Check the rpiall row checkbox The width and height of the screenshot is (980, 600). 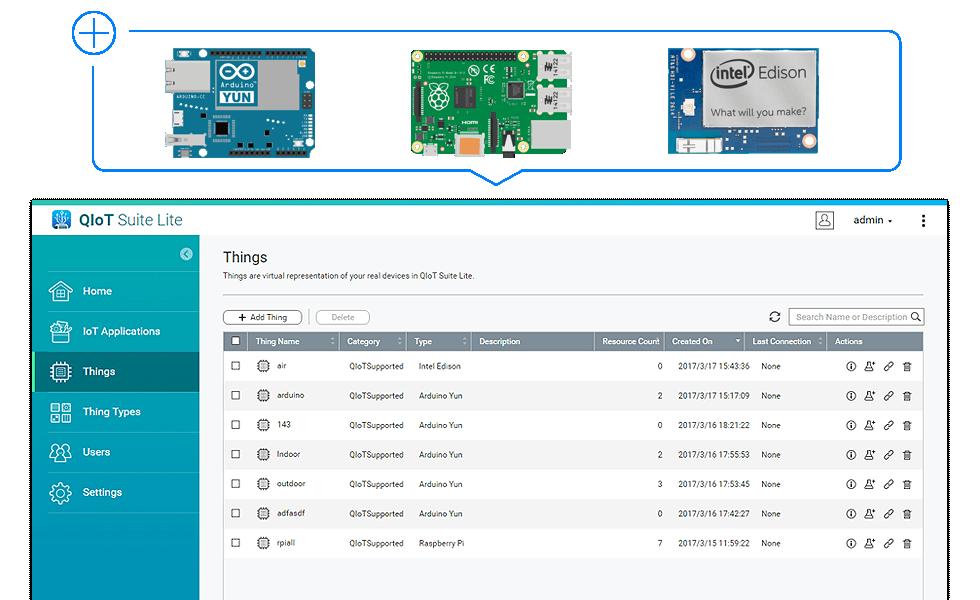pyautogui.click(x=236, y=542)
